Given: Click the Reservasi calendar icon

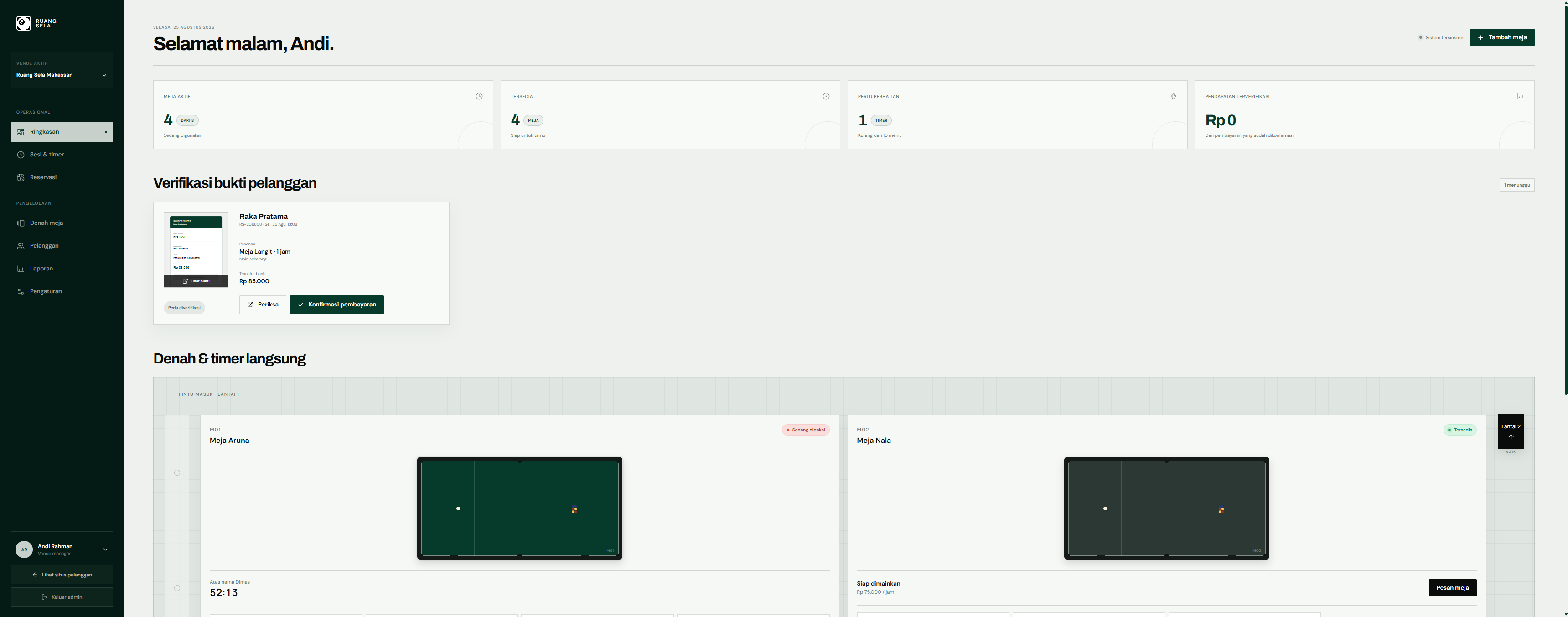Looking at the screenshot, I should click(x=21, y=177).
